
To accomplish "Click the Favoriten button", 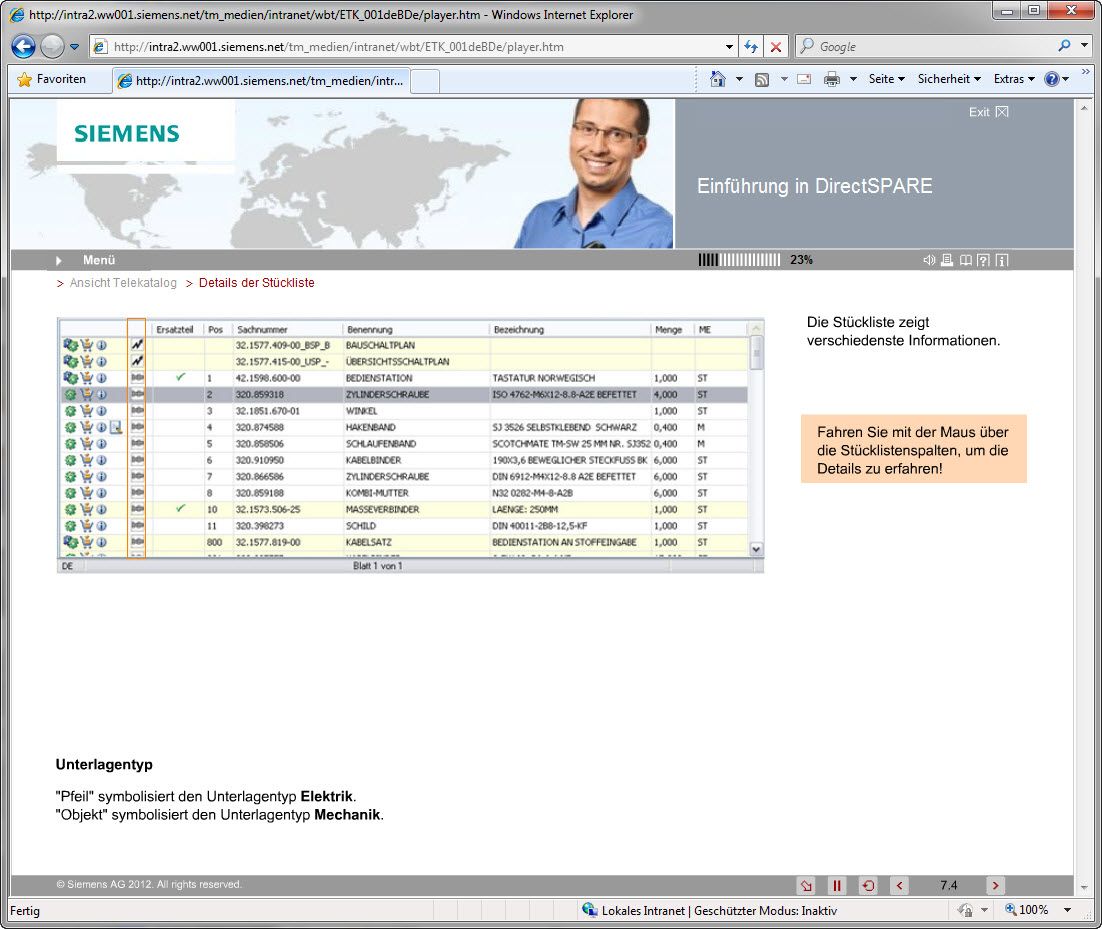I will 52,79.
